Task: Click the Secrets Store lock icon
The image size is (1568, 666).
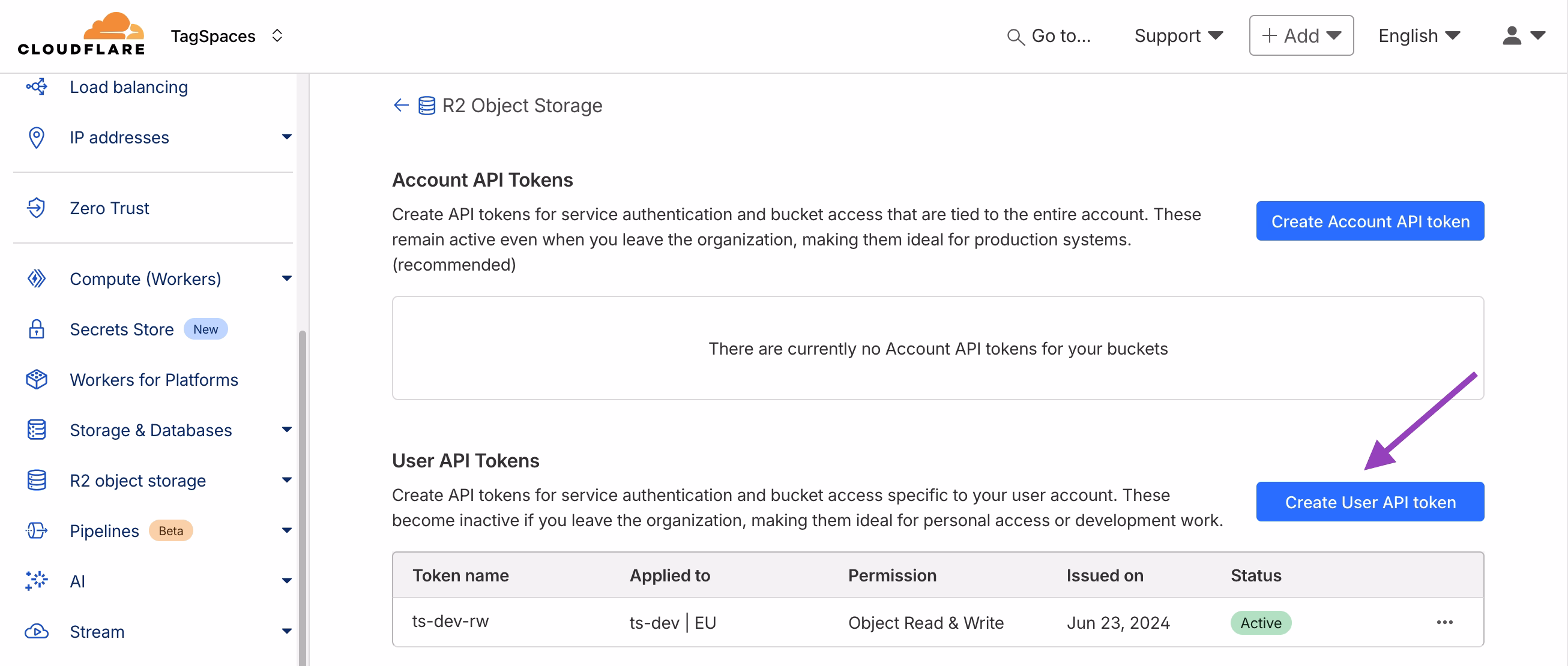Action: tap(37, 329)
